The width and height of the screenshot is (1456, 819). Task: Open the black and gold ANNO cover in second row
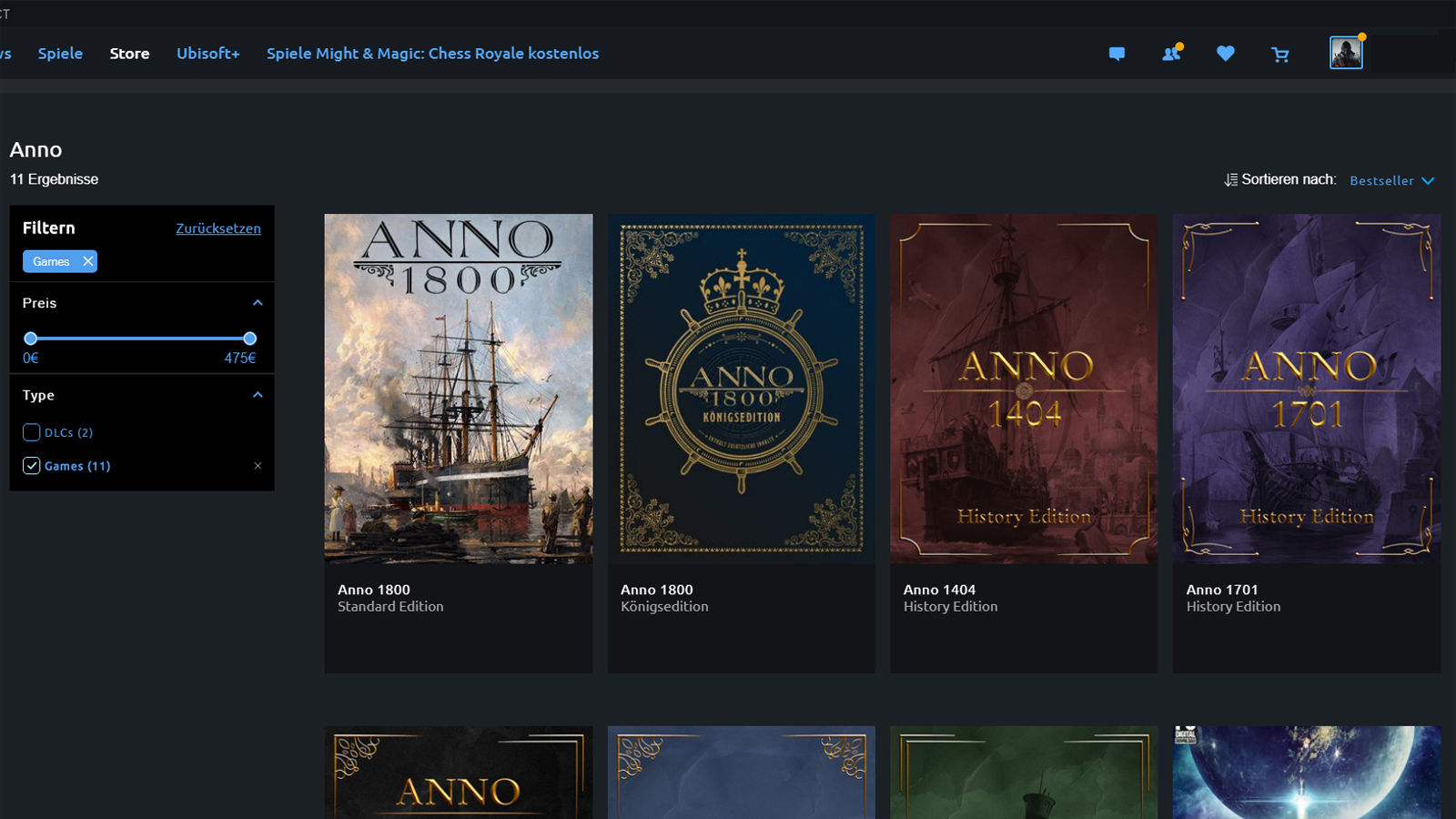pos(459,773)
